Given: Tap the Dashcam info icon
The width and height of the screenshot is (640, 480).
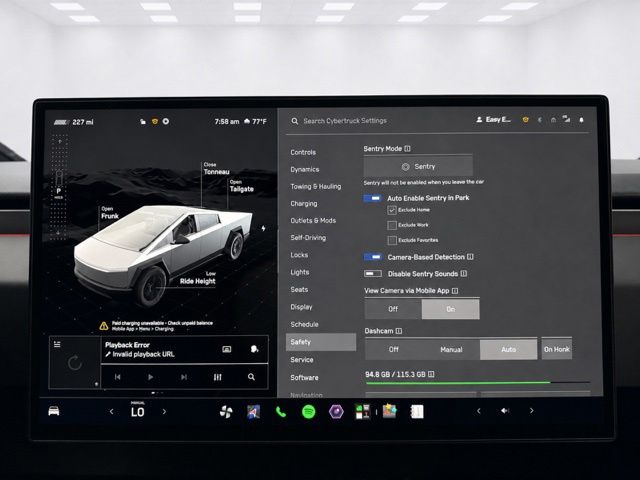Looking at the screenshot, I should (x=399, y=331).
